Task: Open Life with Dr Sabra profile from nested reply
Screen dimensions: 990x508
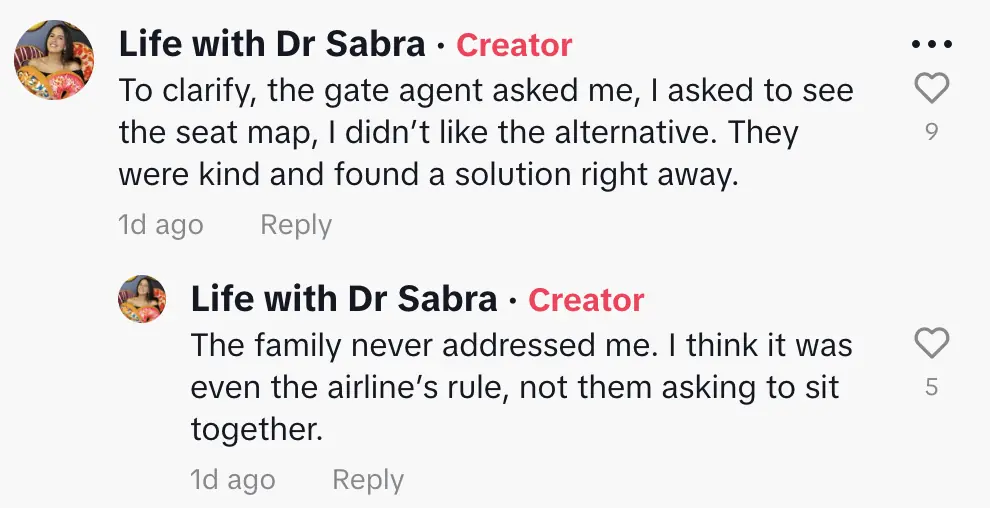Action: [x=344, y=299]
